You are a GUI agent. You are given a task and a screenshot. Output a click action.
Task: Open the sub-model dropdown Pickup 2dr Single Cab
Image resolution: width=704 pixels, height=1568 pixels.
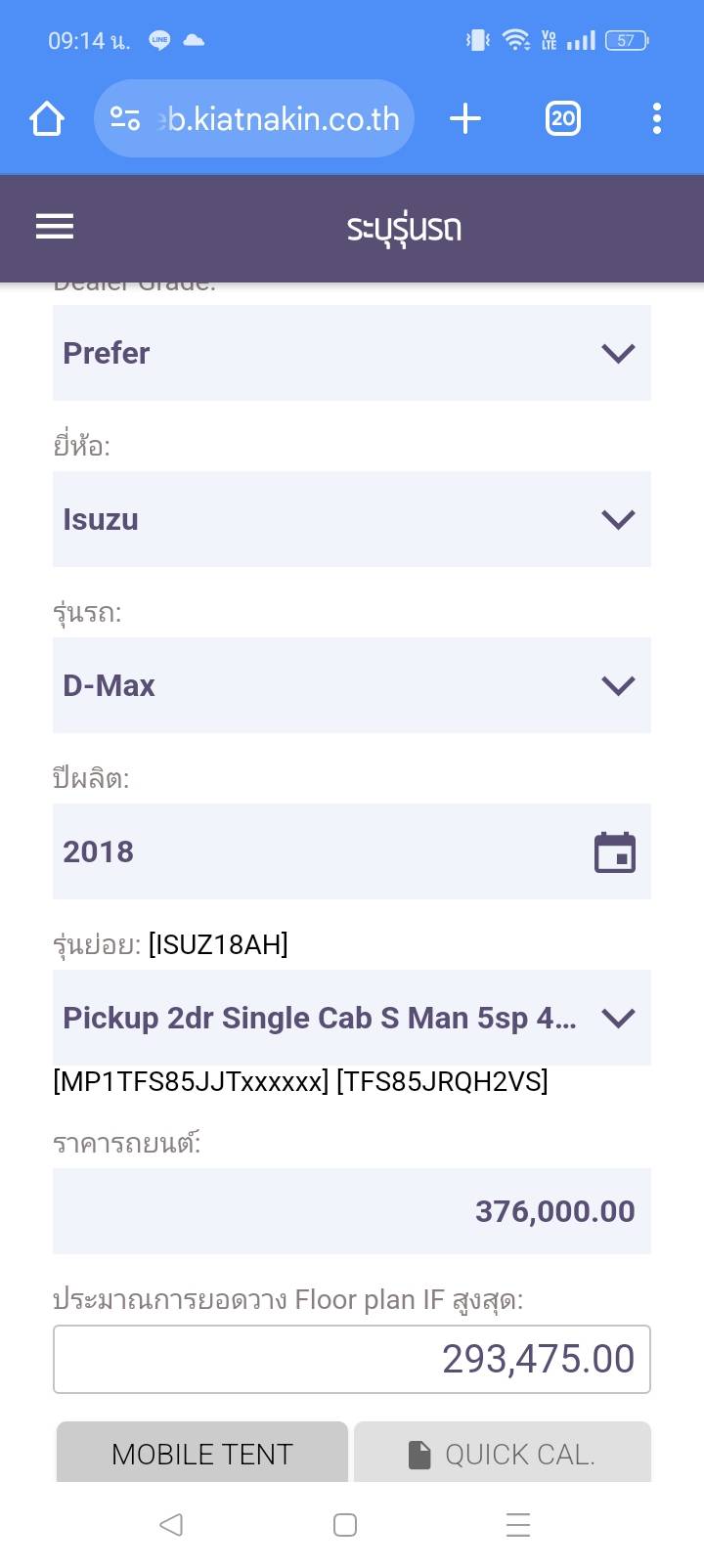point(352,1018)
